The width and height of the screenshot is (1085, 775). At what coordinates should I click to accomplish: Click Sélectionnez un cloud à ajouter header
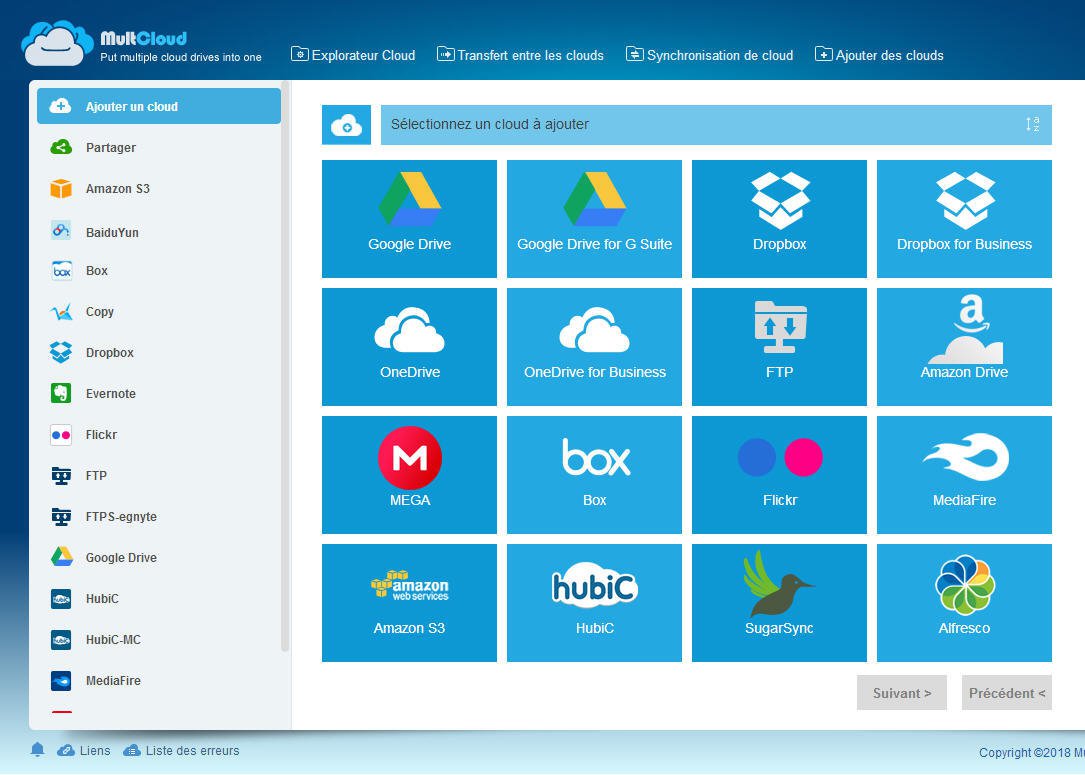pyautogui.click(x=716, y=125)
